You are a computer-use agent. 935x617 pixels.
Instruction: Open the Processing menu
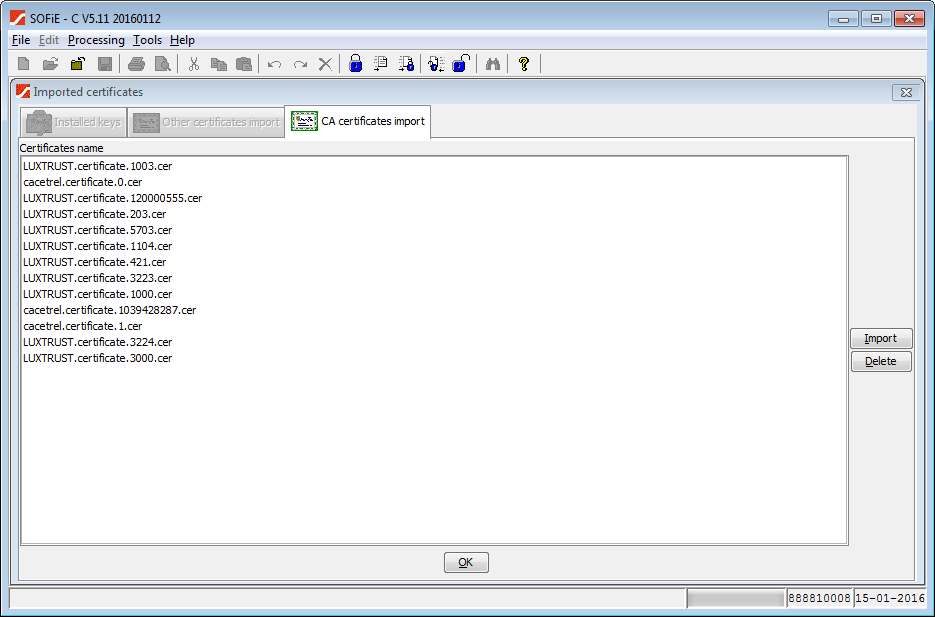point(96,40)
